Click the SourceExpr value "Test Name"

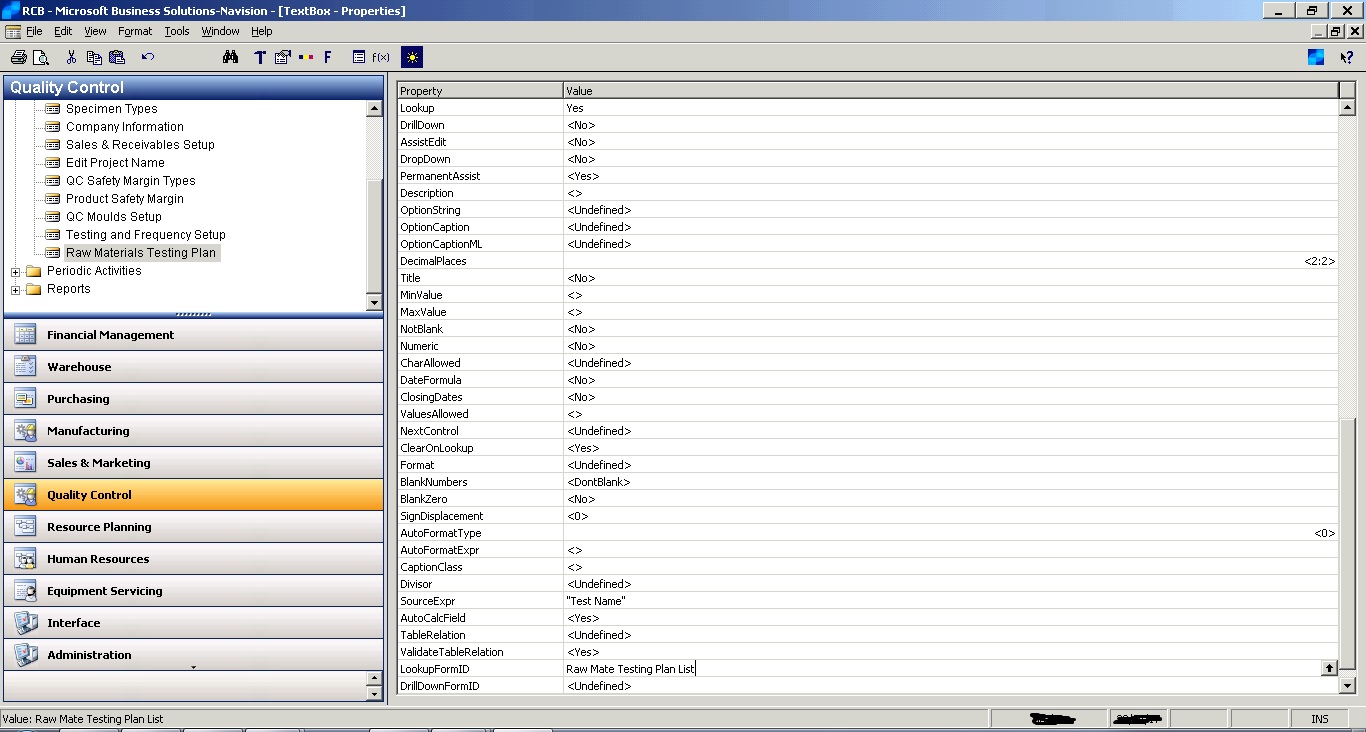coord(596,601)
